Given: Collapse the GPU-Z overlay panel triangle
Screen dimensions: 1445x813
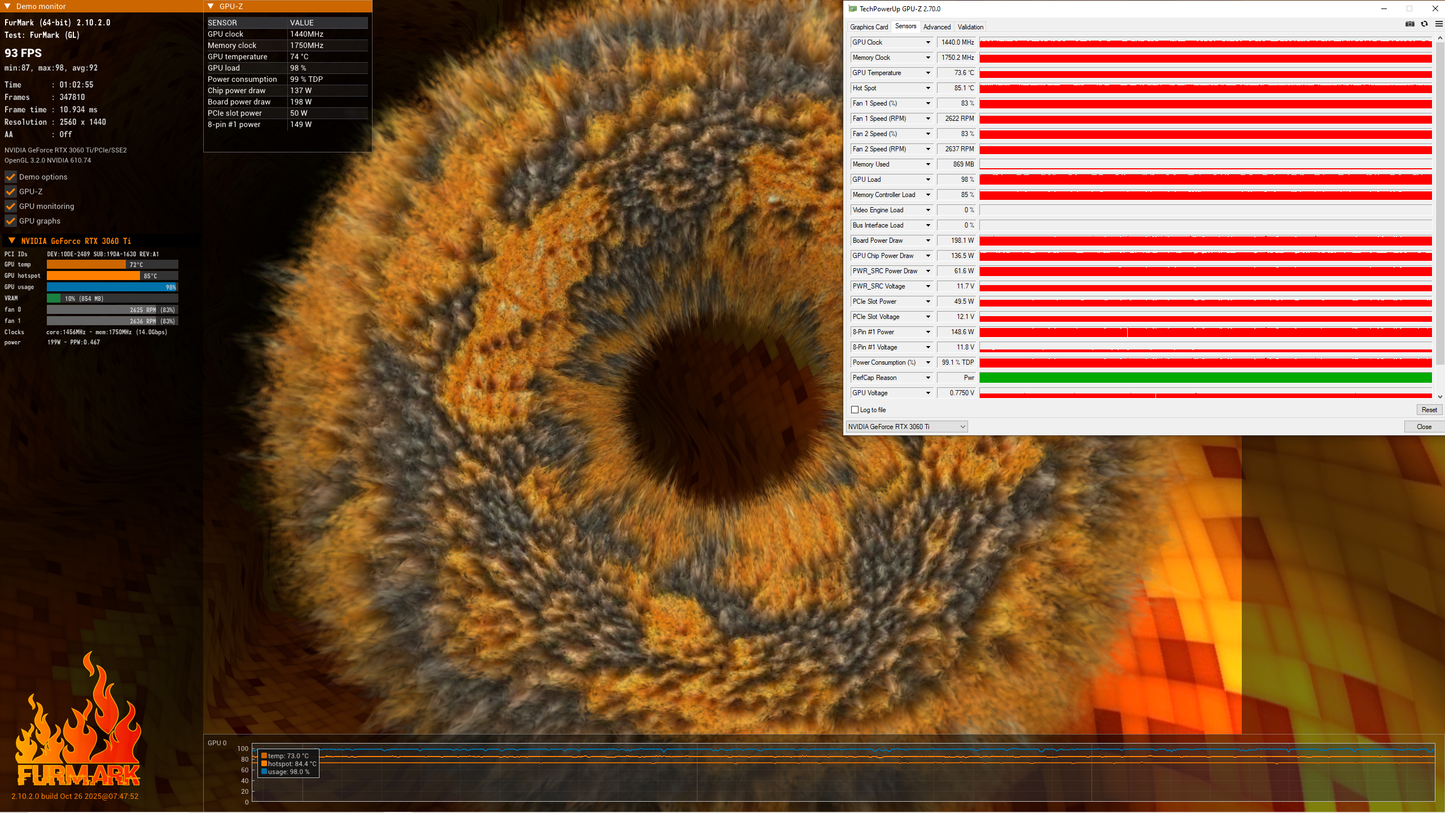Looking at the screenshot, I should [x=211, y=6].
